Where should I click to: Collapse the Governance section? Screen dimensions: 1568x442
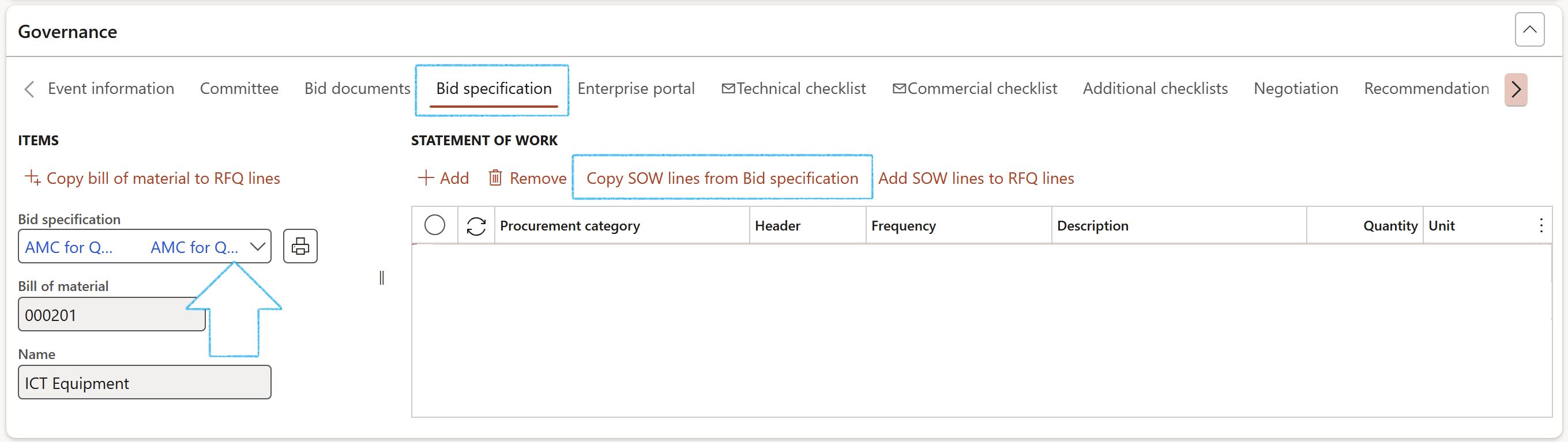(1529, 30)
